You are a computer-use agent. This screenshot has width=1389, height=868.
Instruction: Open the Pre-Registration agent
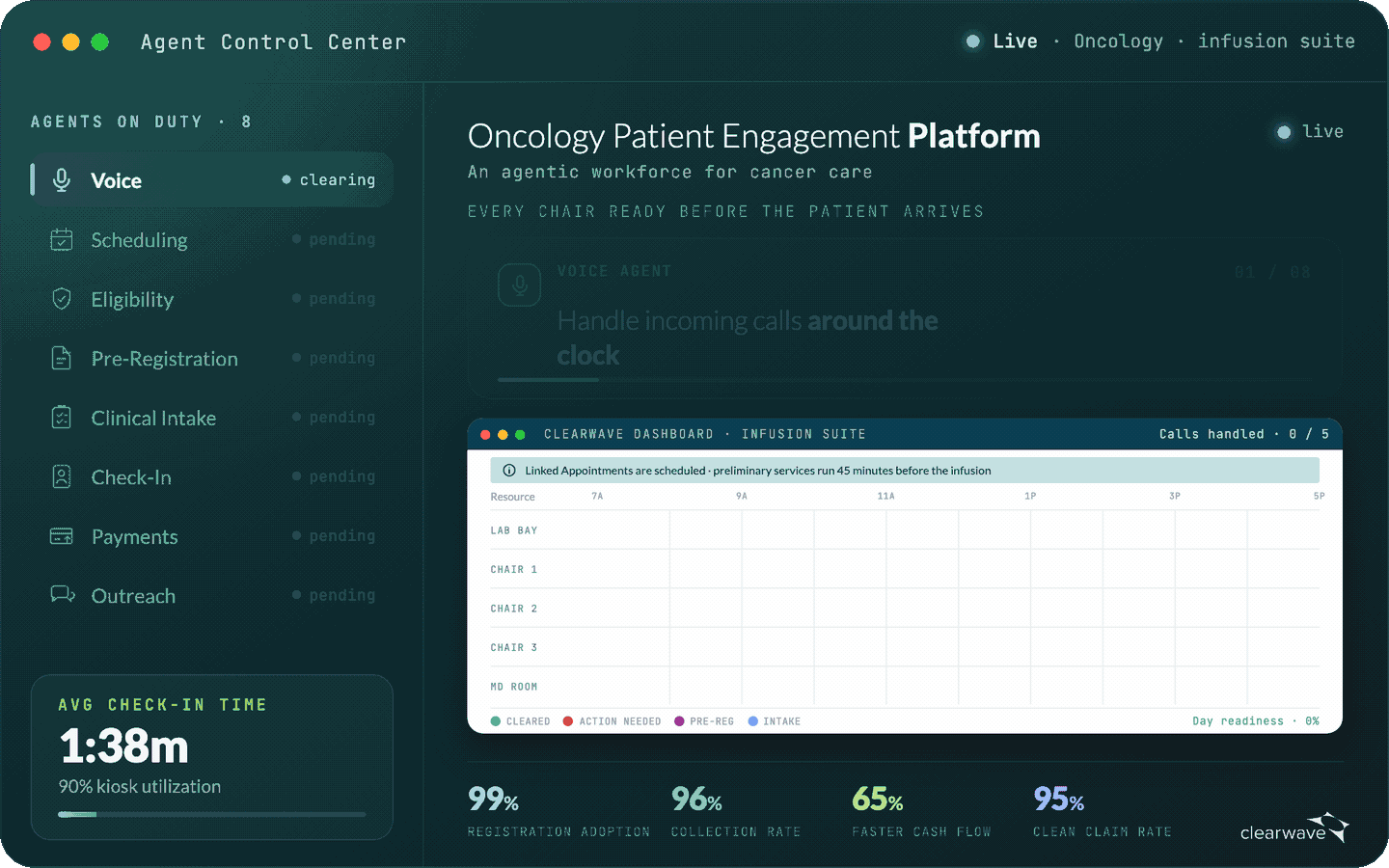(x=212, y=358)
